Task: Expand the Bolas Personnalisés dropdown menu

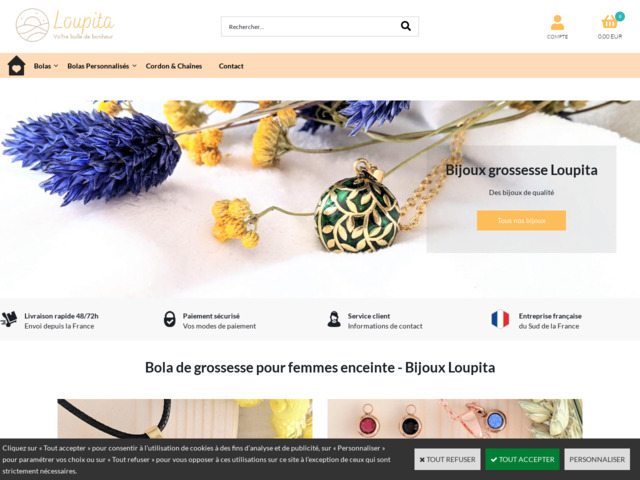Action: pyautogui.click(x=102, y=66)
